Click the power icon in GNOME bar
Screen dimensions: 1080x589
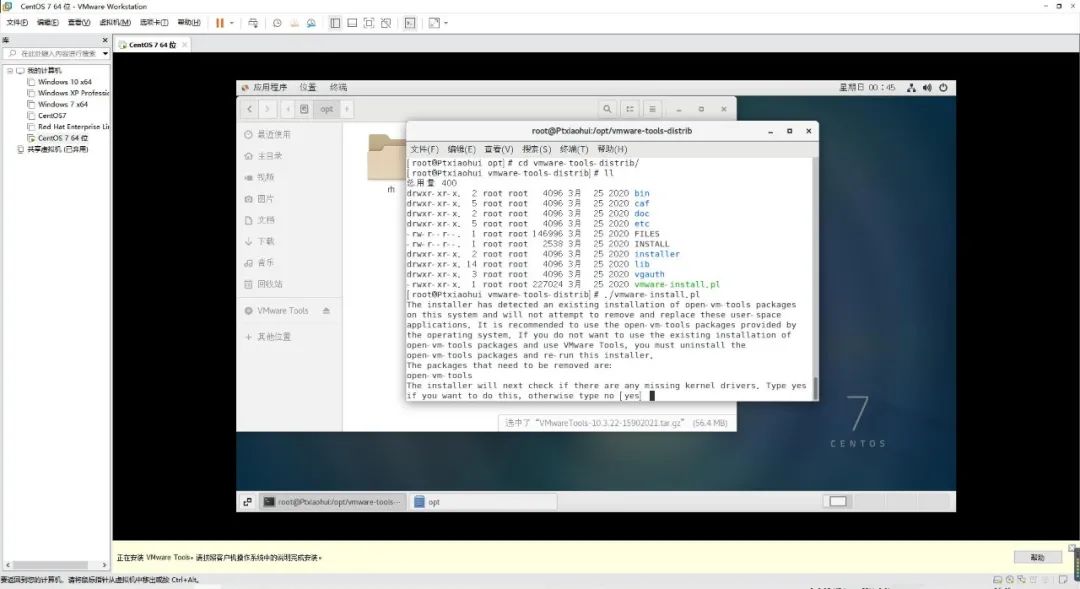944,87
